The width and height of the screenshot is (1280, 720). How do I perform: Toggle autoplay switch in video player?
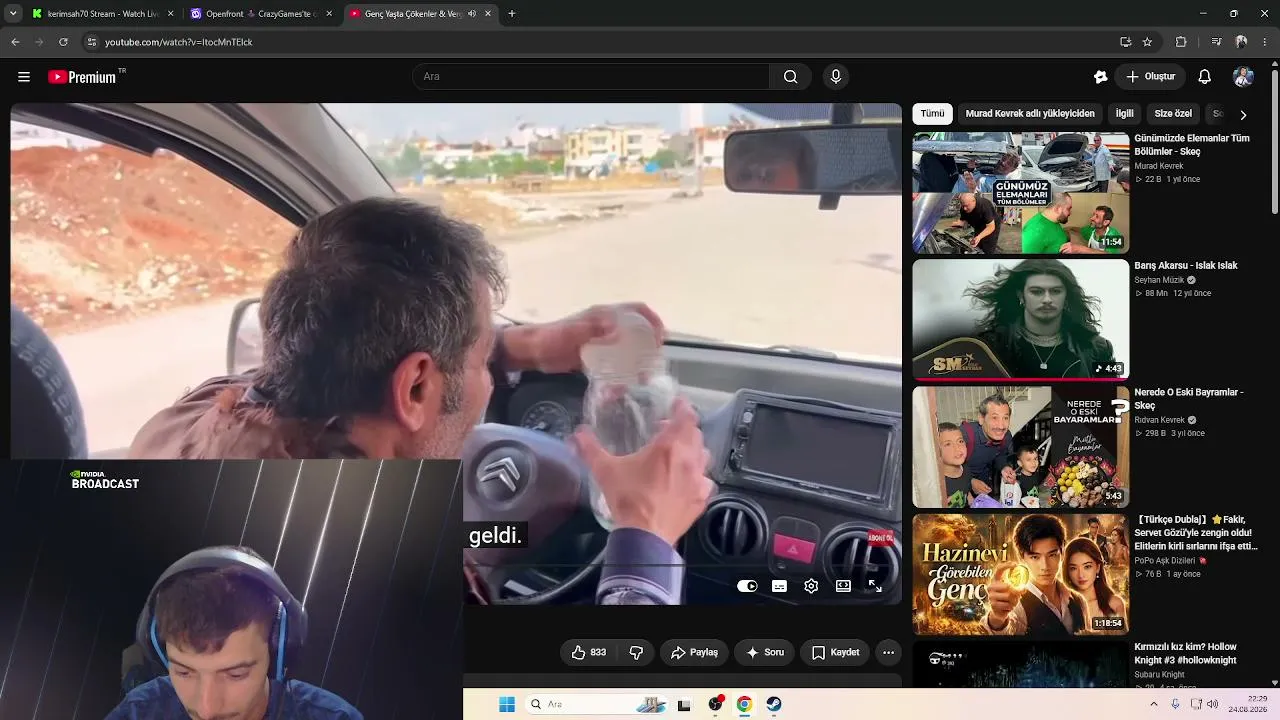(747, 586)
